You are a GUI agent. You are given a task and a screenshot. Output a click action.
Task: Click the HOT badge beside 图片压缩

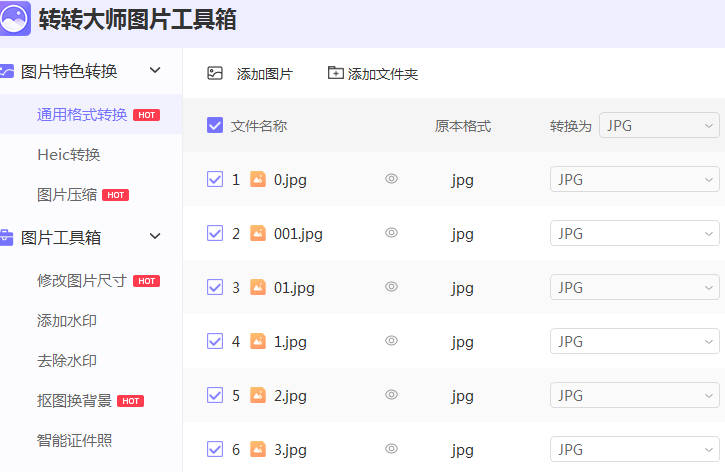[116, 195]
